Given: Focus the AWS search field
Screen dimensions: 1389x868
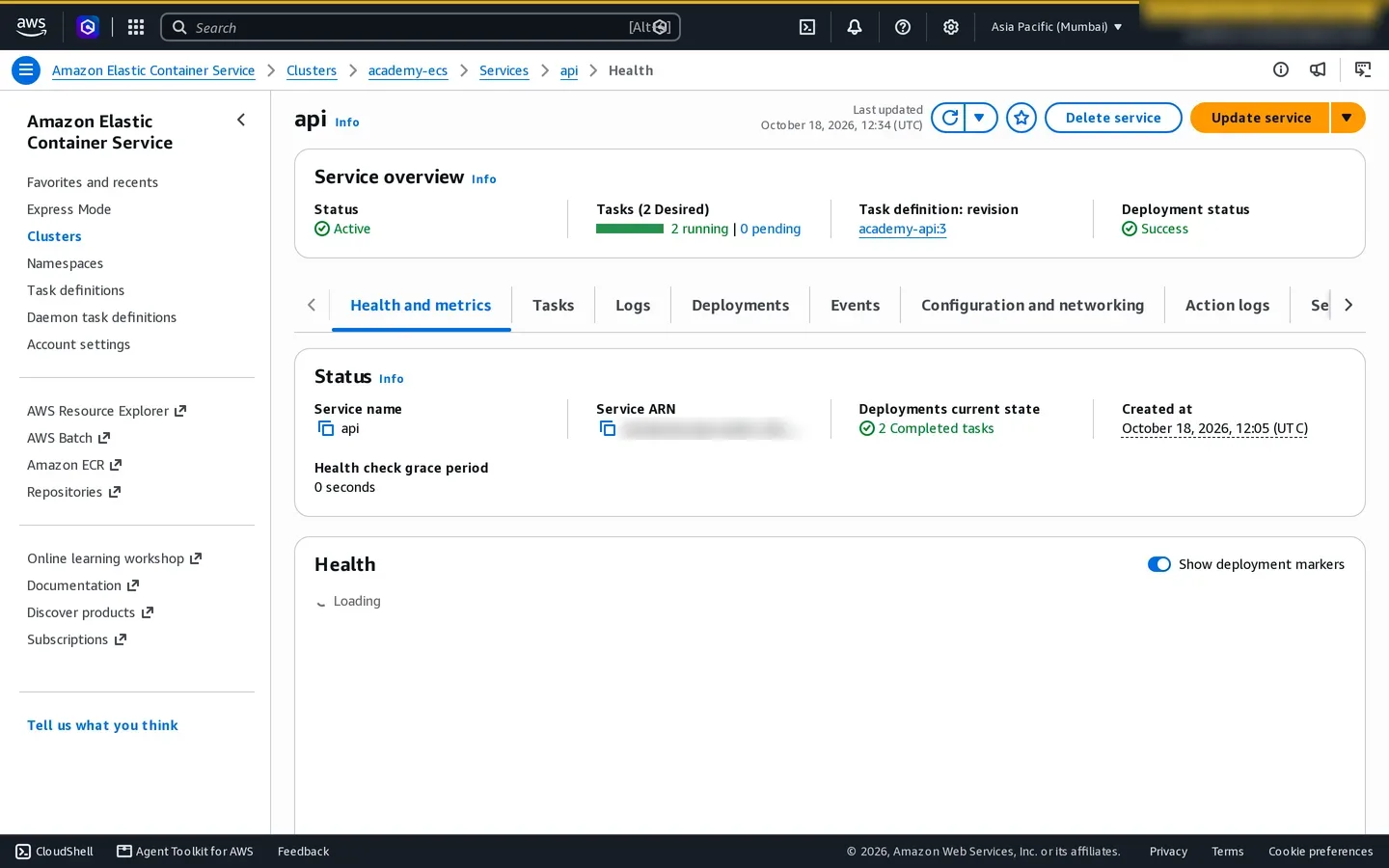Looking at the screenshot, I should click(421, 27).
